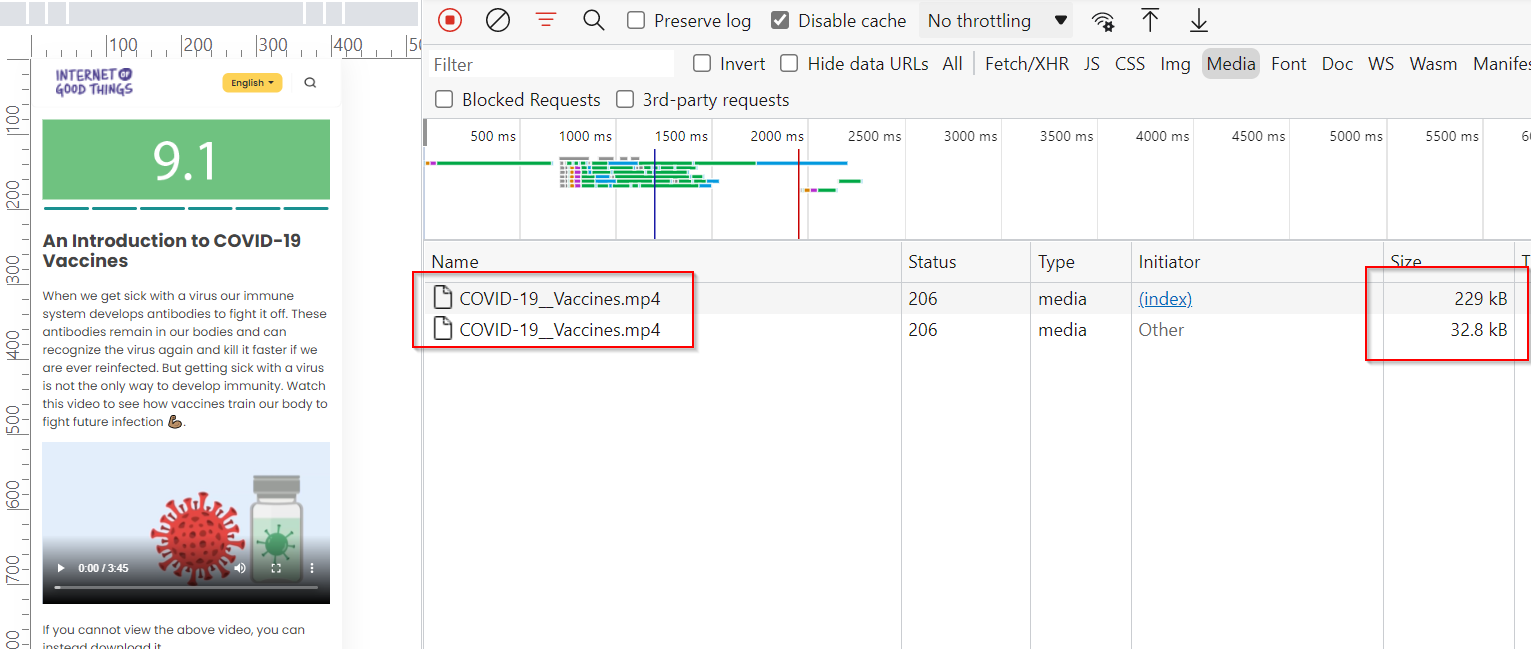Select the first COVID-19__Vaccines.mp4 request
1531x649 pixels.
point(557,298)
